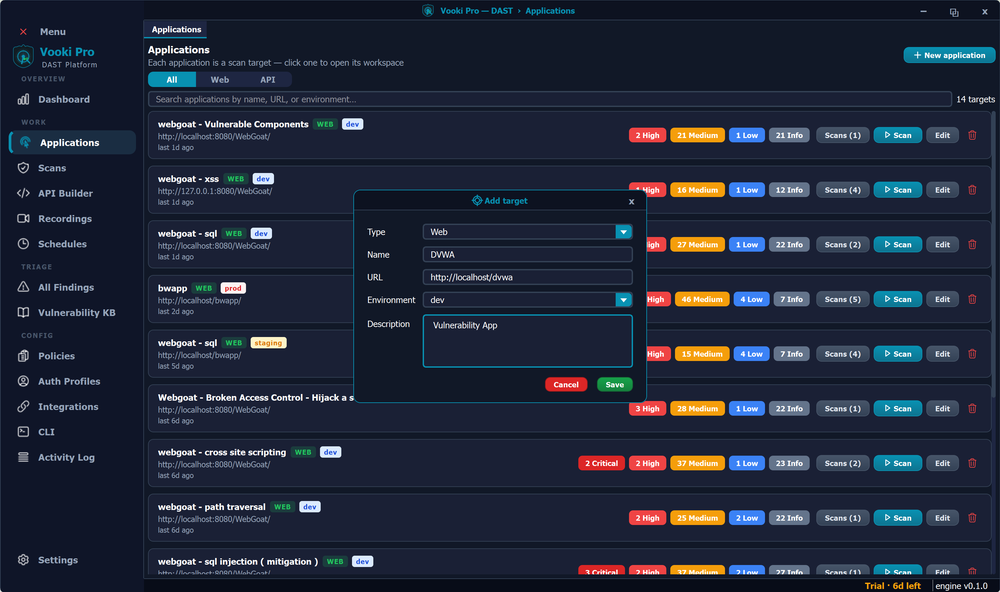1000x592 pixels.
Task: Delete Webgoat - Broken Access Control app
Action: [x=972, y=409]
